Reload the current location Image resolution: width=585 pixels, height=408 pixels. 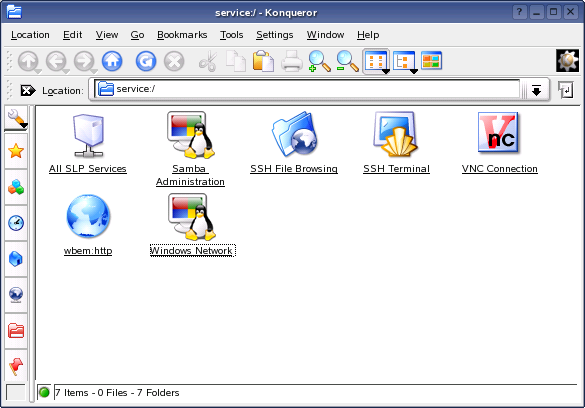pos(146,61)
